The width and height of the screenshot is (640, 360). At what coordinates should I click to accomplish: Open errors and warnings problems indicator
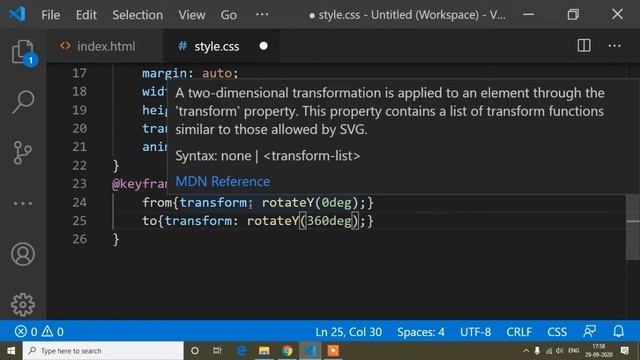coord(39,331)
